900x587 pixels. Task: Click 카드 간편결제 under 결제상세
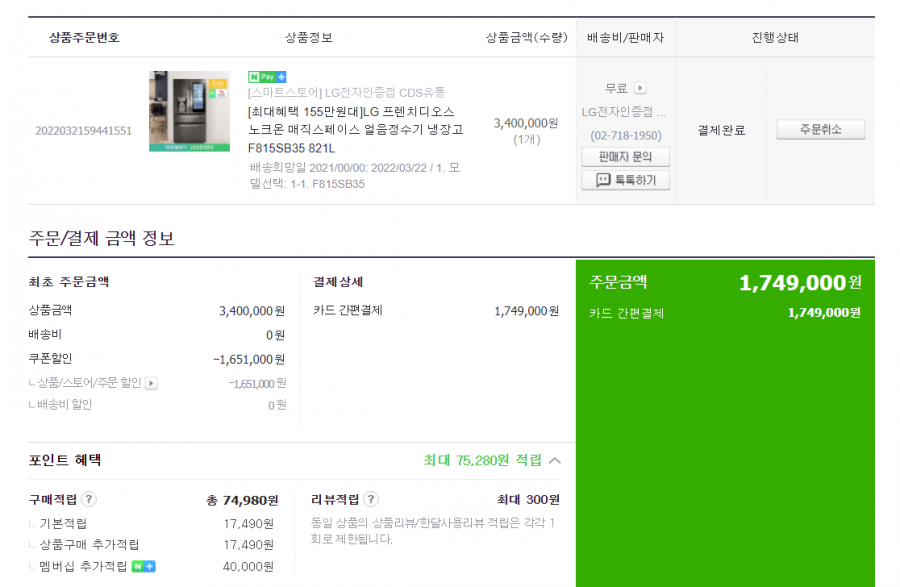coord(348,310)
